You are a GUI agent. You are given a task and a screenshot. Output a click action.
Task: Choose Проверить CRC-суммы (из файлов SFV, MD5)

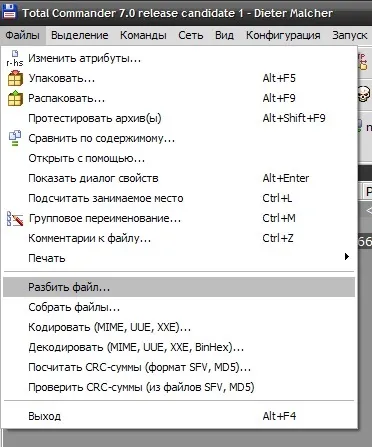179,387
